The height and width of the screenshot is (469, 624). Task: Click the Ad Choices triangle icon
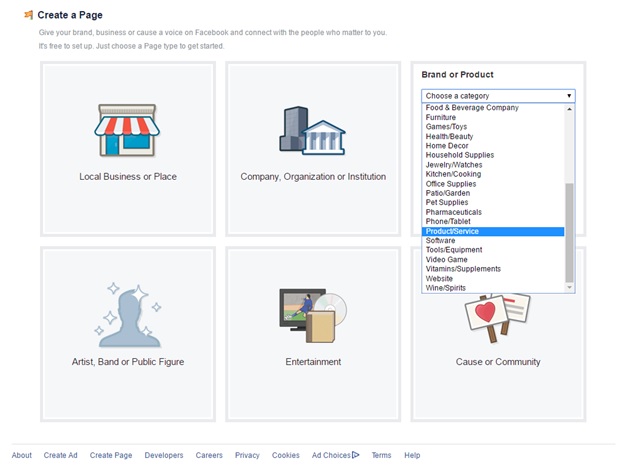(356, 455)
